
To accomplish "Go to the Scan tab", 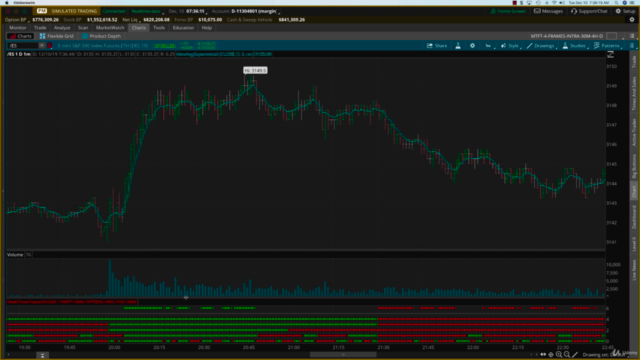I will click(x=83, y=28).
